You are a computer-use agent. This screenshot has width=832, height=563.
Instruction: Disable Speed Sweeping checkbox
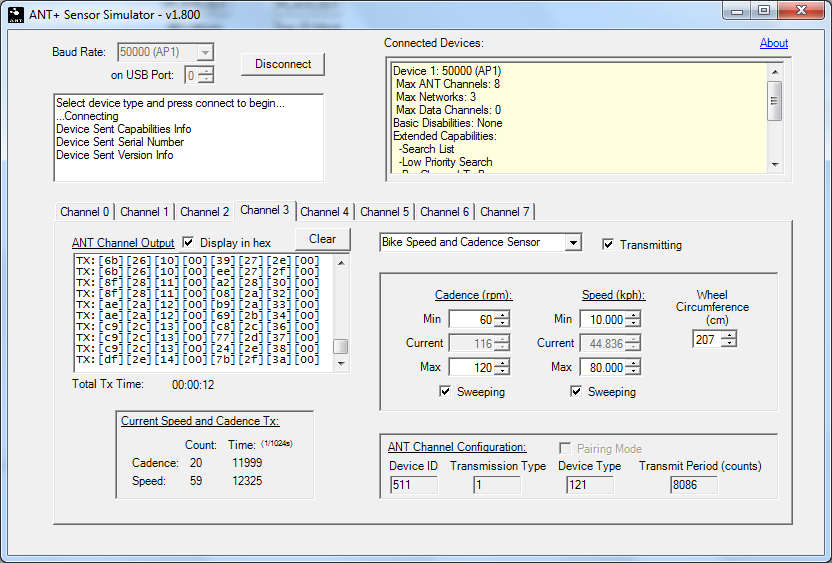click(x=576, y=392)
